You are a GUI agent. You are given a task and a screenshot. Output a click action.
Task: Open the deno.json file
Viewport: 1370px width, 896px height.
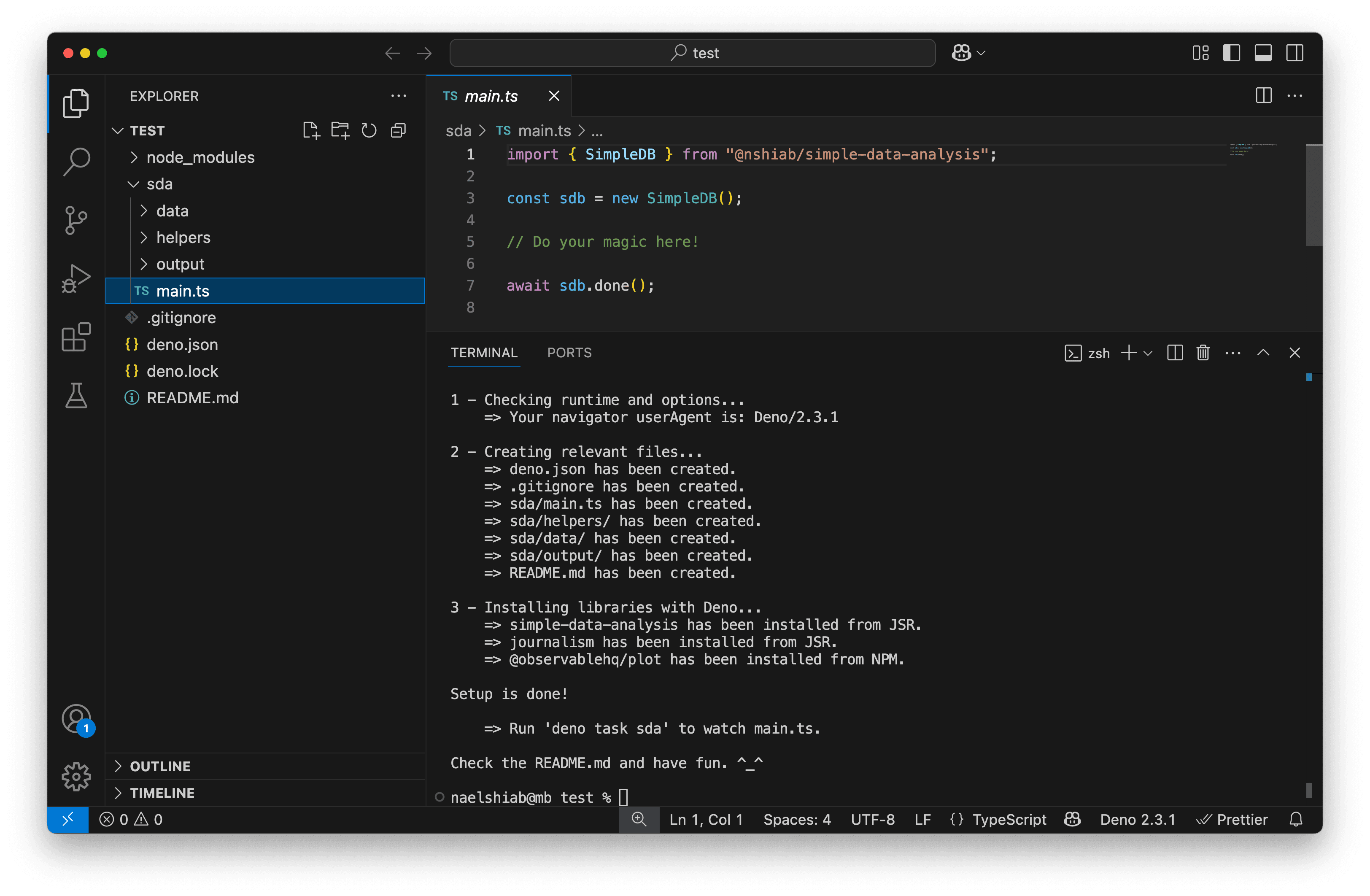coord(265,344)
